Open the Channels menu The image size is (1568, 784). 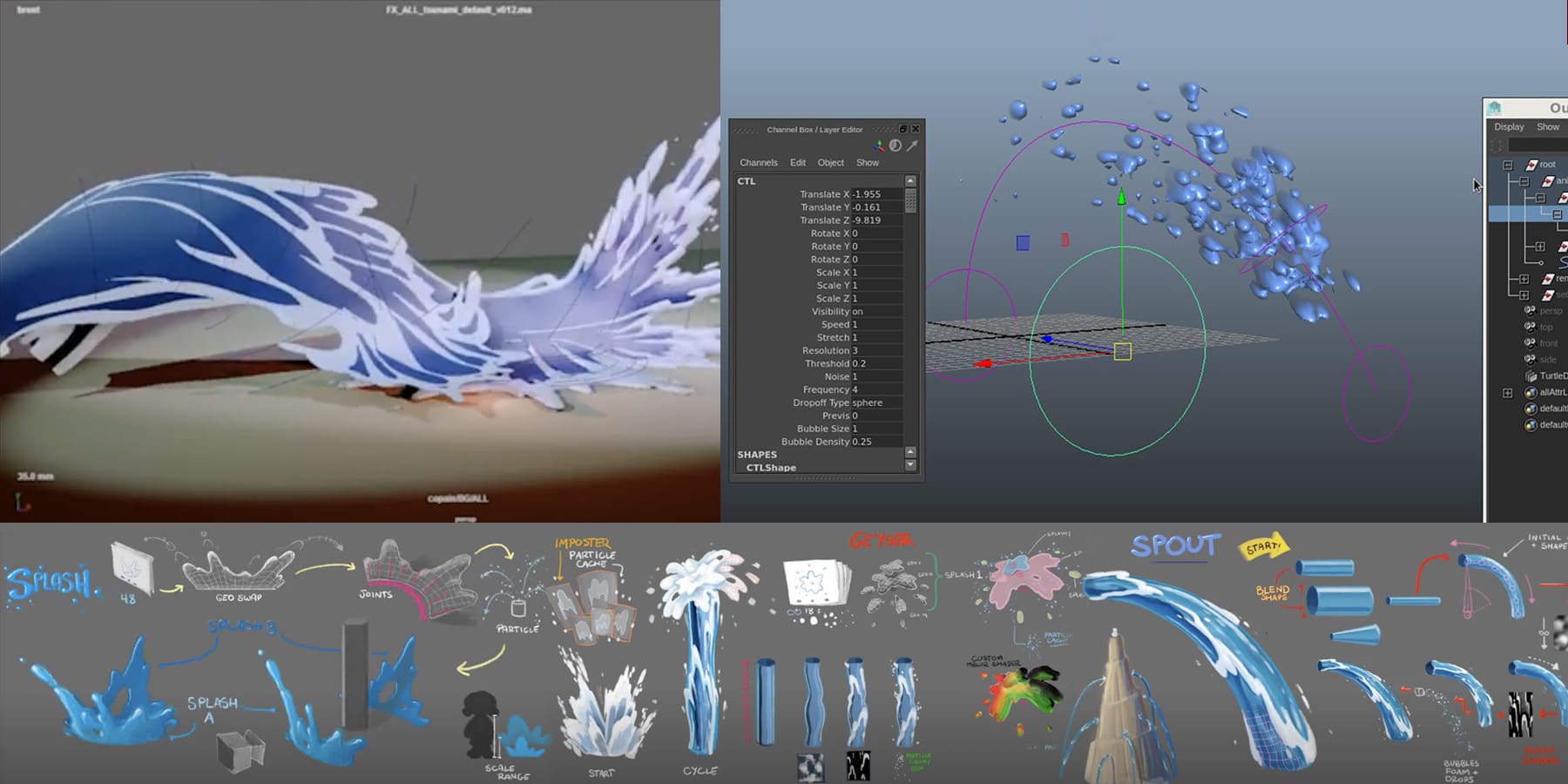pyautogui.click(x=759, y=163)
